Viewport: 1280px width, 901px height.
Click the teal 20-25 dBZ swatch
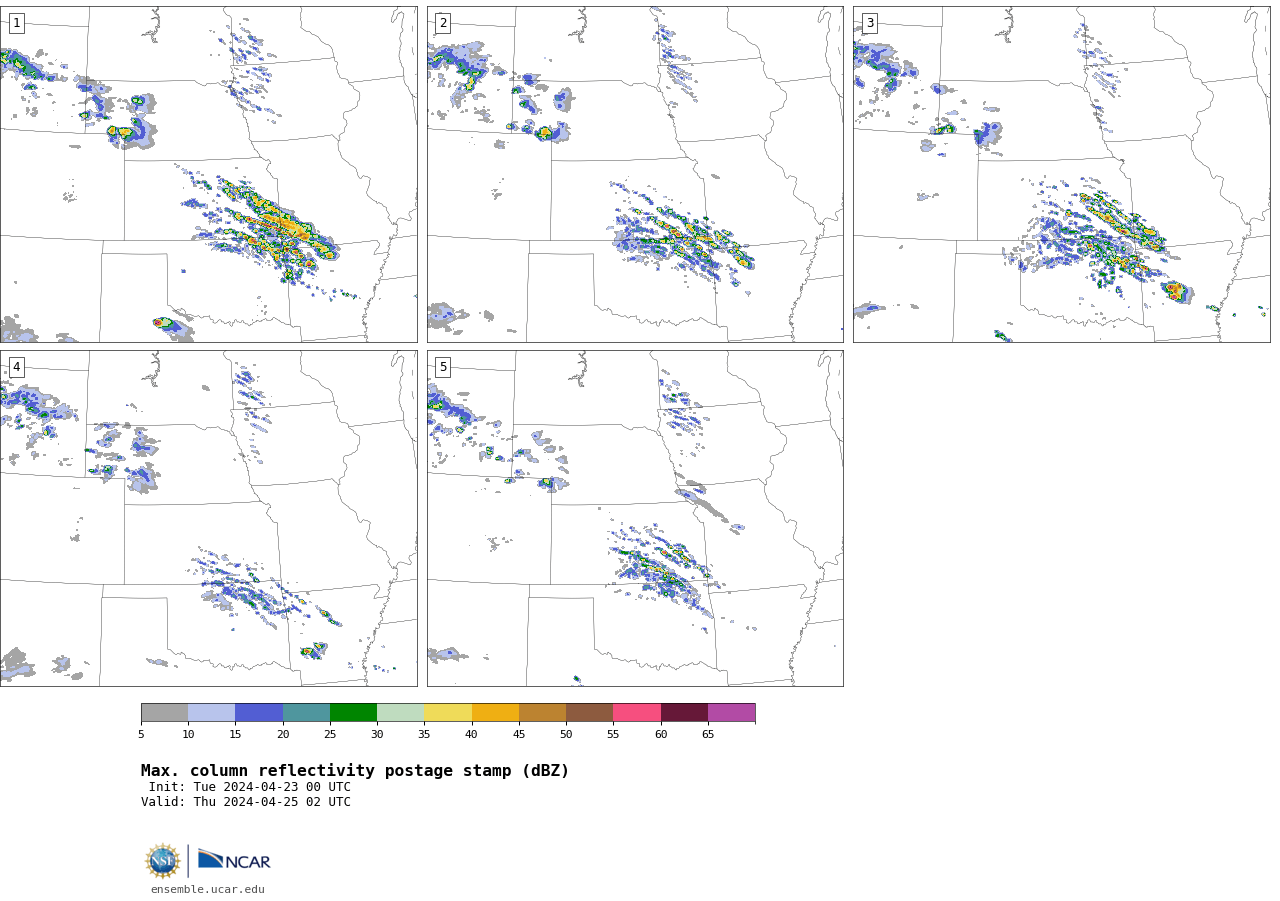(306, 713)
